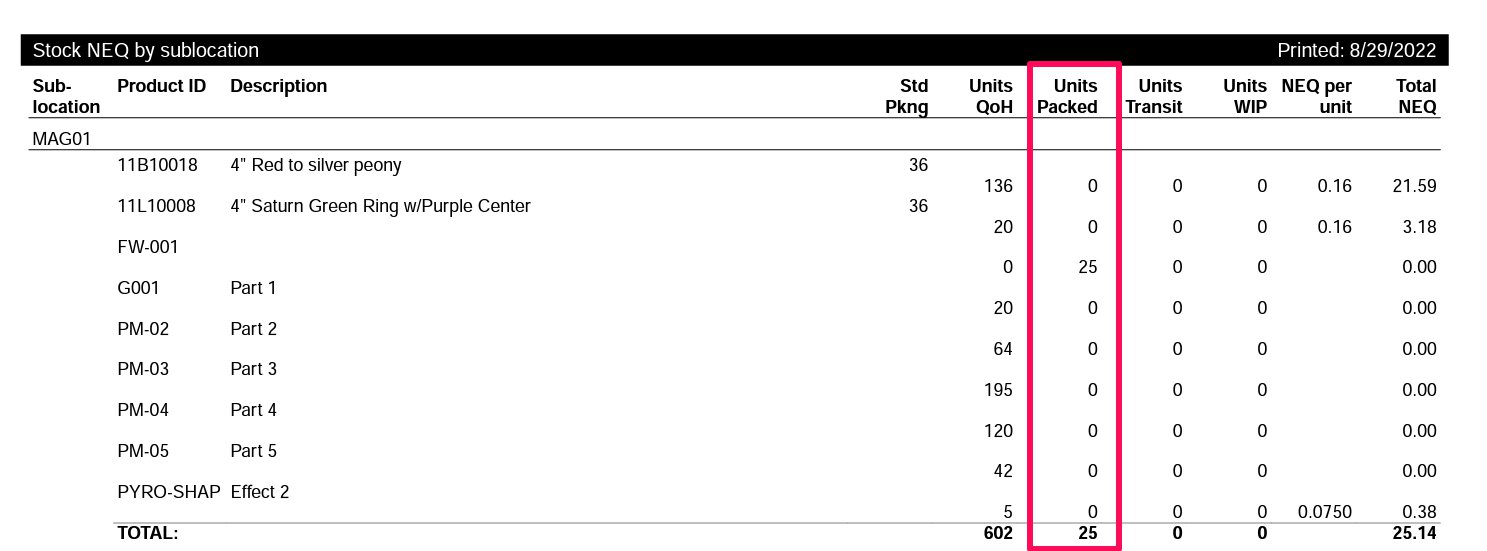Select the Units QoH column header
This screenshot has width=1487, height=551.
pyautogui.click(x=991, y=96)
